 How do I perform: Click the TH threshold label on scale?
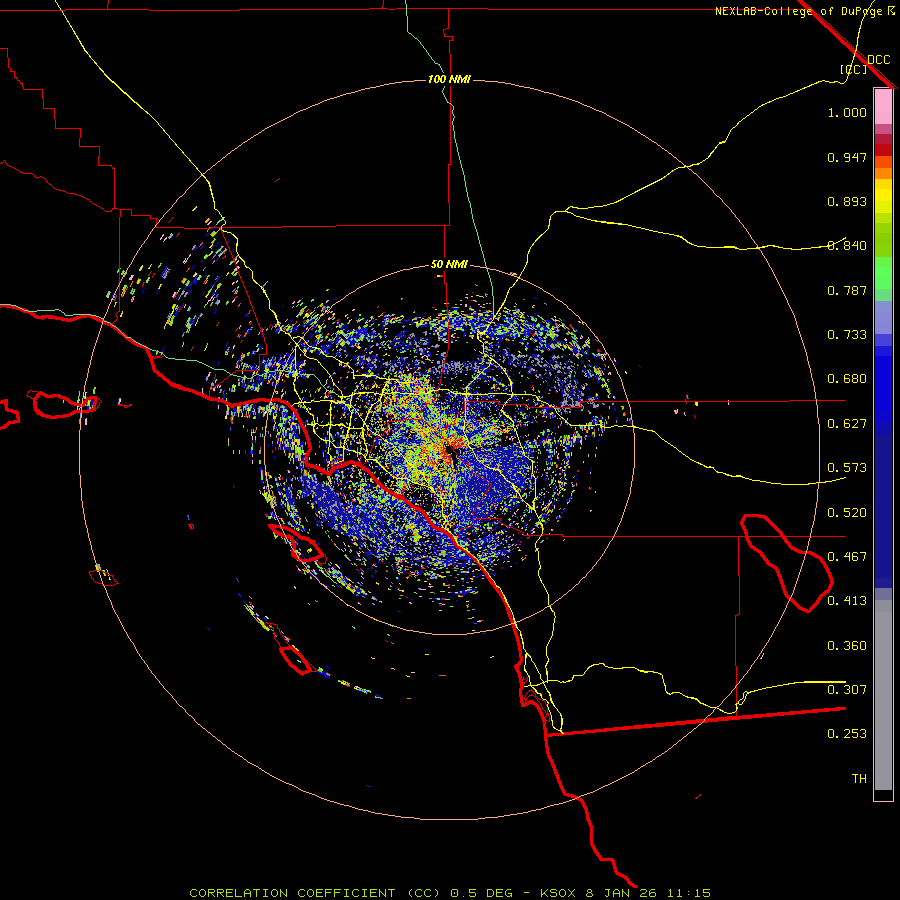(x=859, y=779)
